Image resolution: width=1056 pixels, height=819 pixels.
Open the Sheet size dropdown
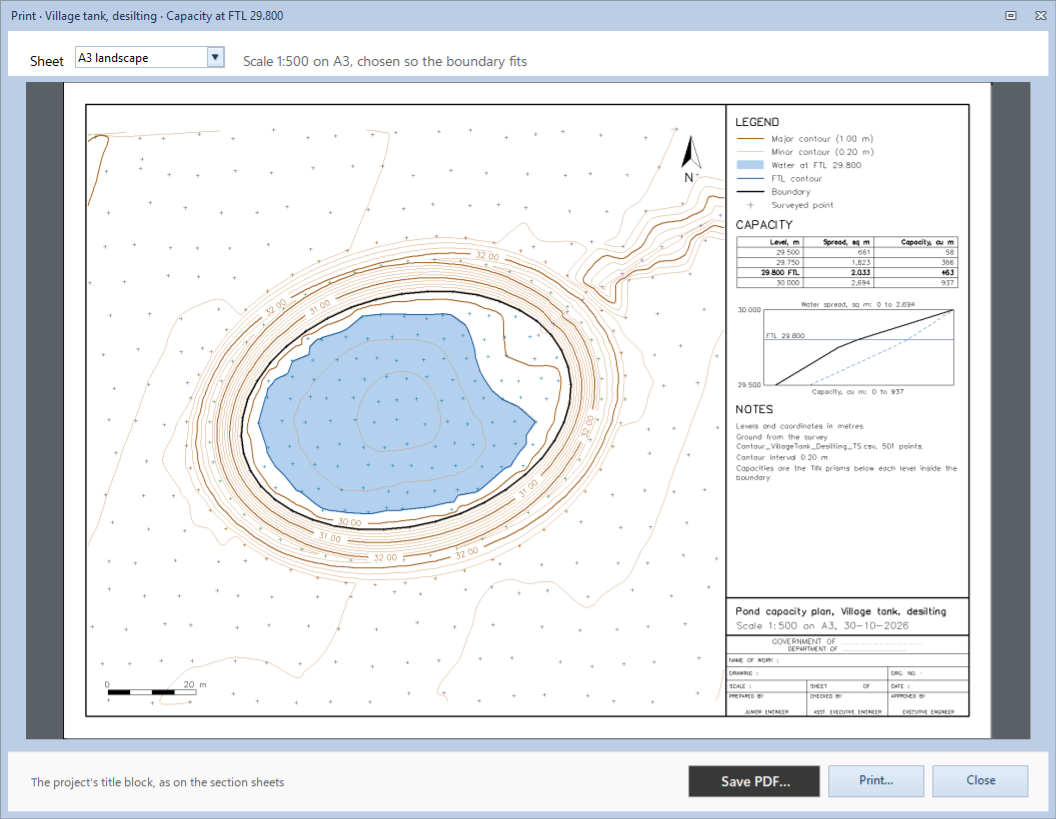(x=150, y=58)
